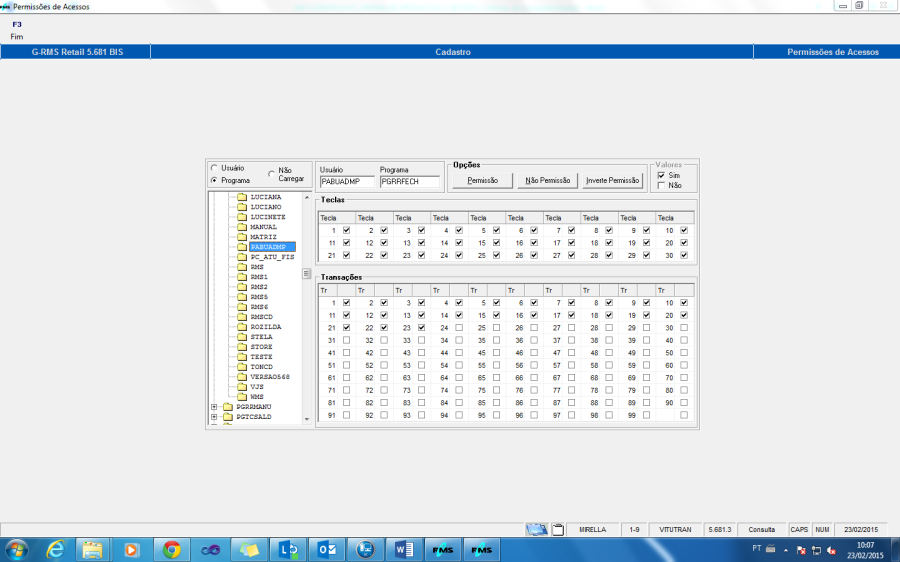Open Windows Media Player from taskbar

point(132,549)
